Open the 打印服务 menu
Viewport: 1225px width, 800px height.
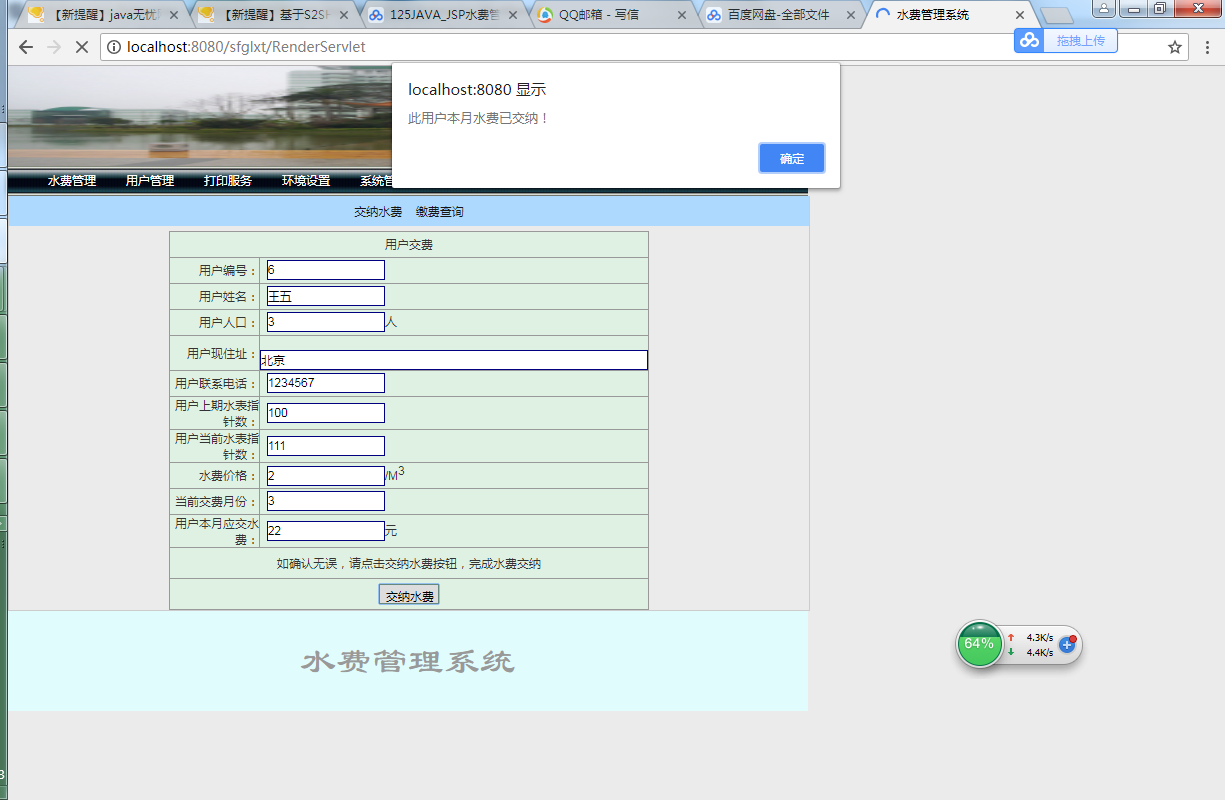(x=228, y=181)
